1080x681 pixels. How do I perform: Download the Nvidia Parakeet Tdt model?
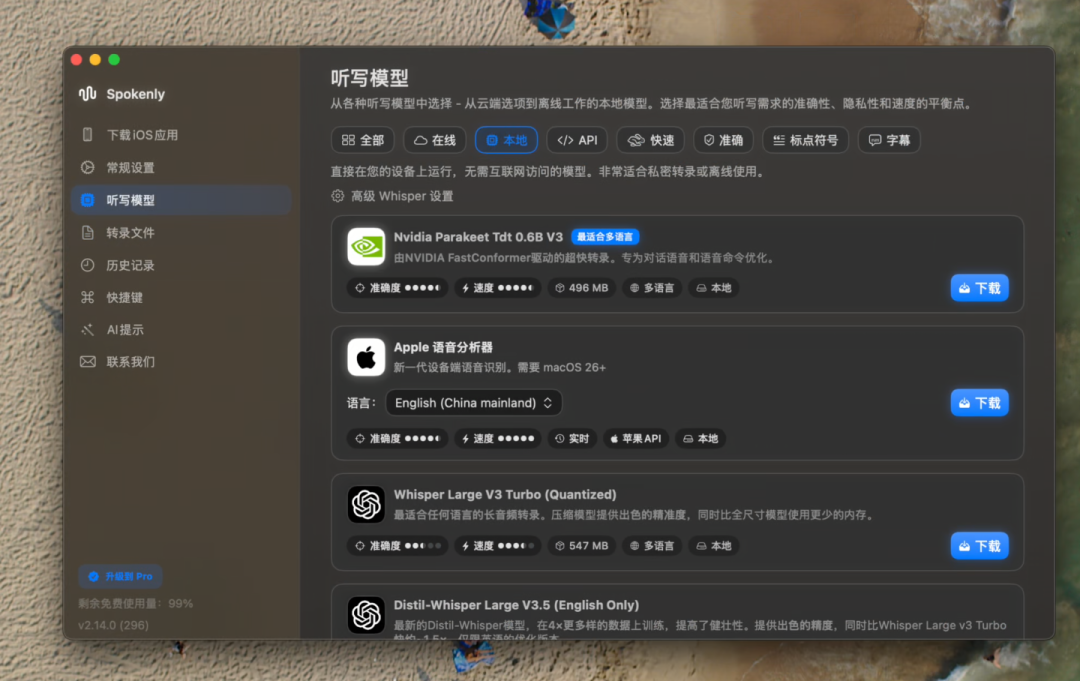979,288
